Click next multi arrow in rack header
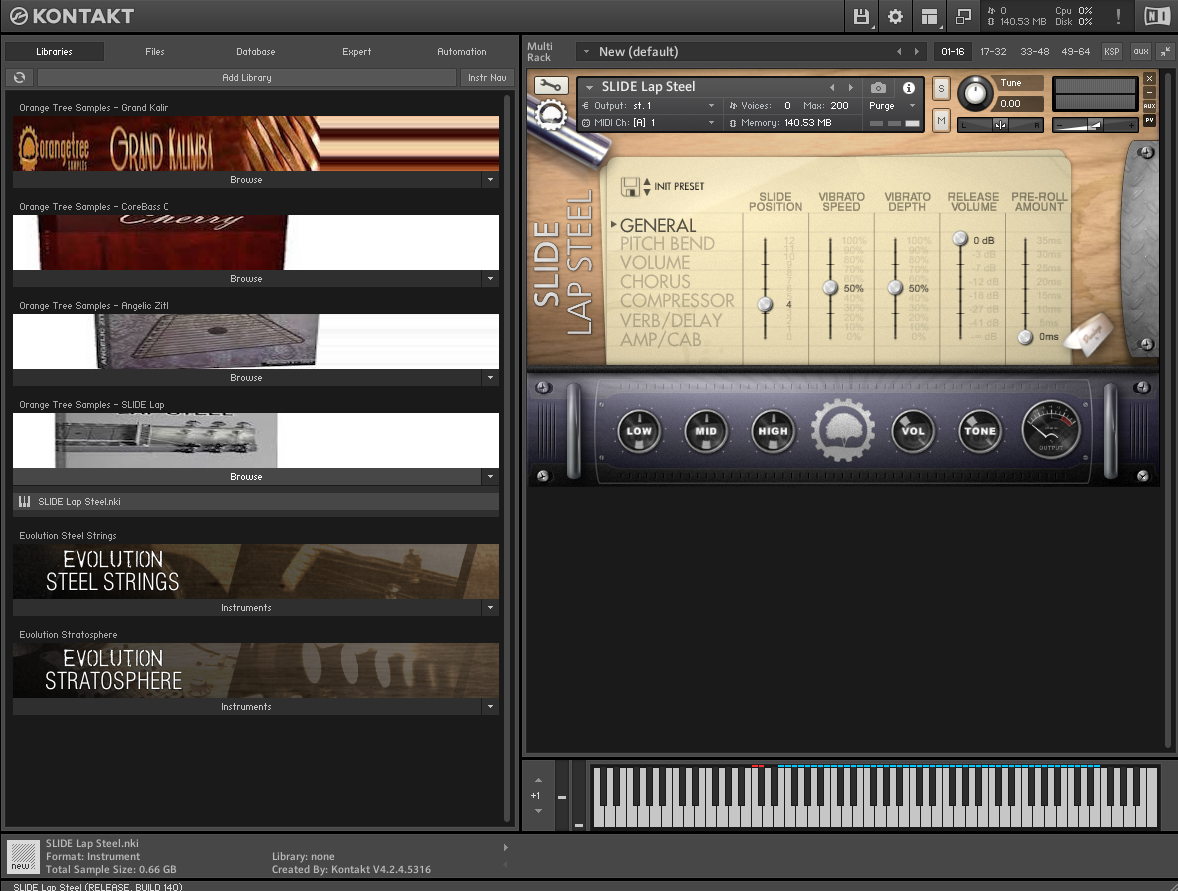The image size is (1178, 891). tap(917, 52)
